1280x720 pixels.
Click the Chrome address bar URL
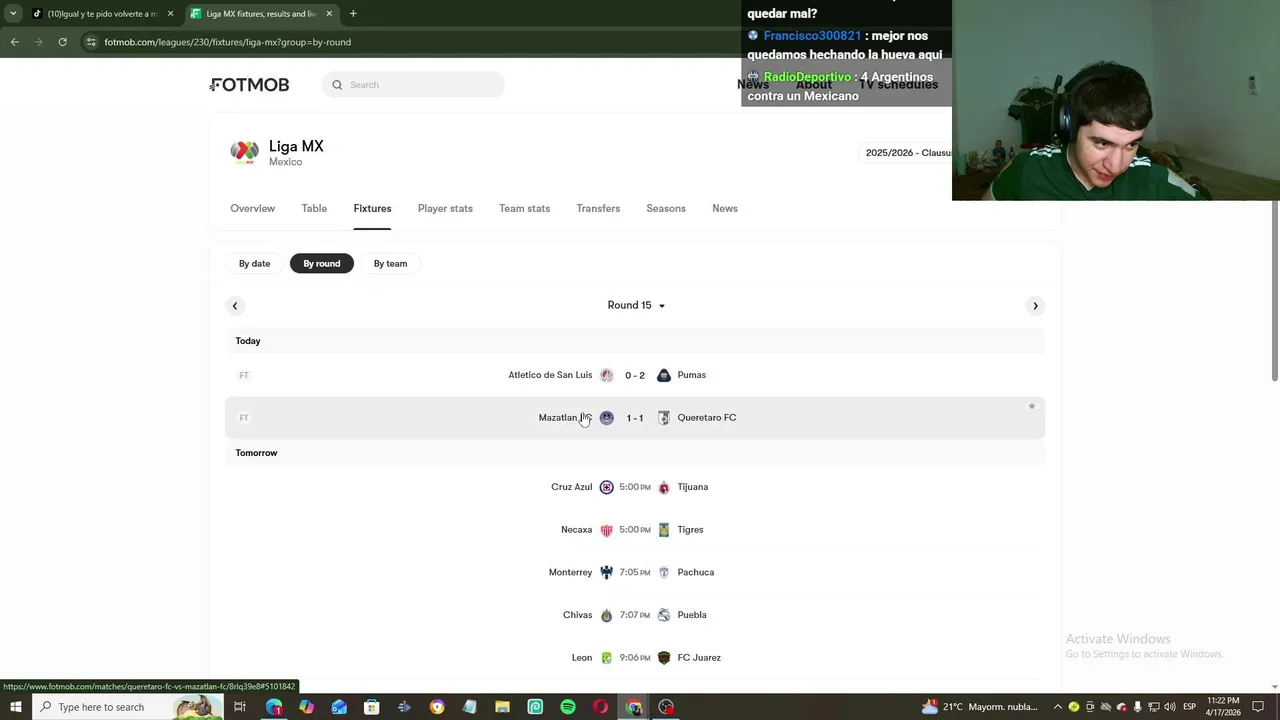[227, 42]
